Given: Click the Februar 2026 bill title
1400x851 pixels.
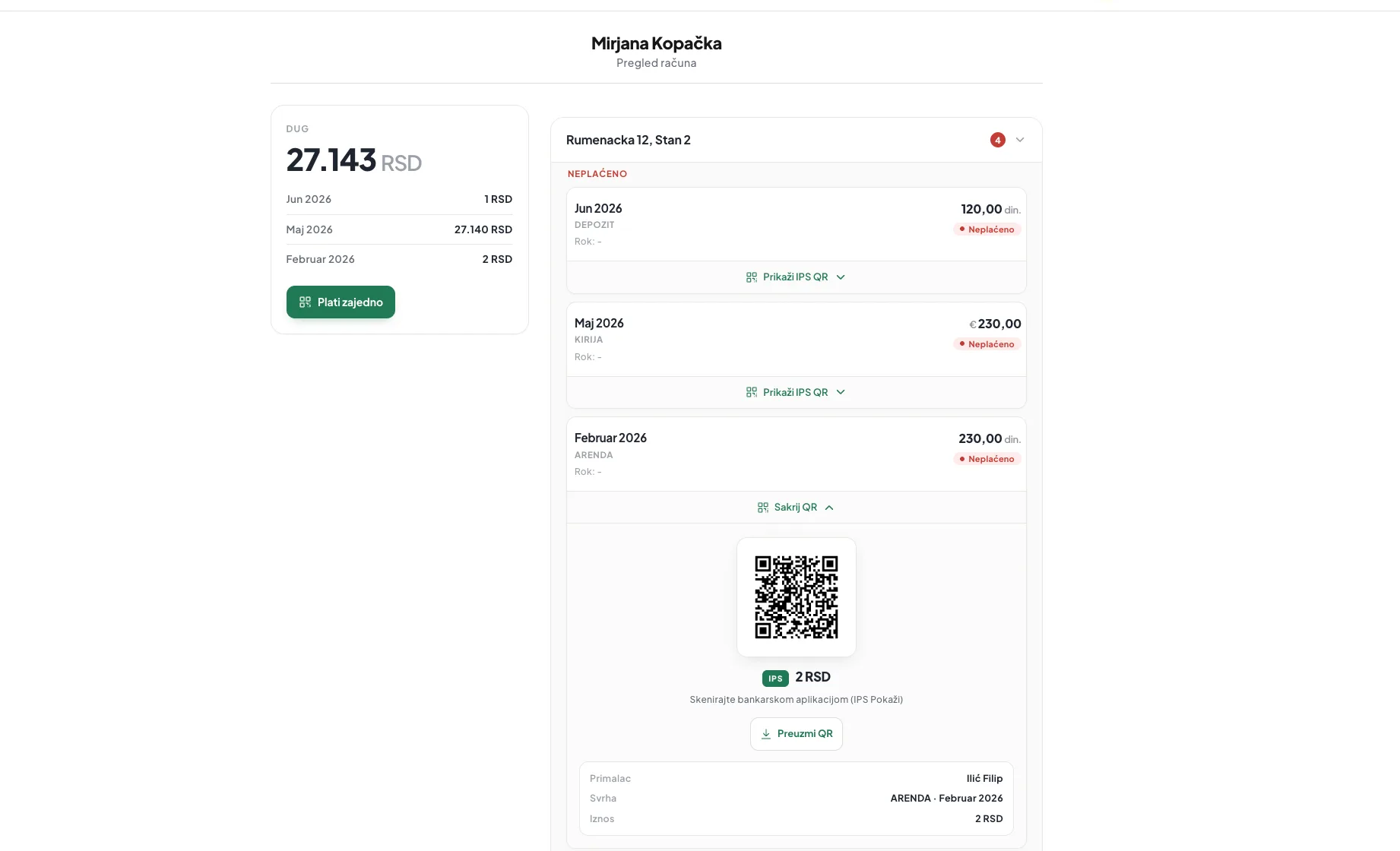Looking at the screenshot, I should (x=610, y=438).
